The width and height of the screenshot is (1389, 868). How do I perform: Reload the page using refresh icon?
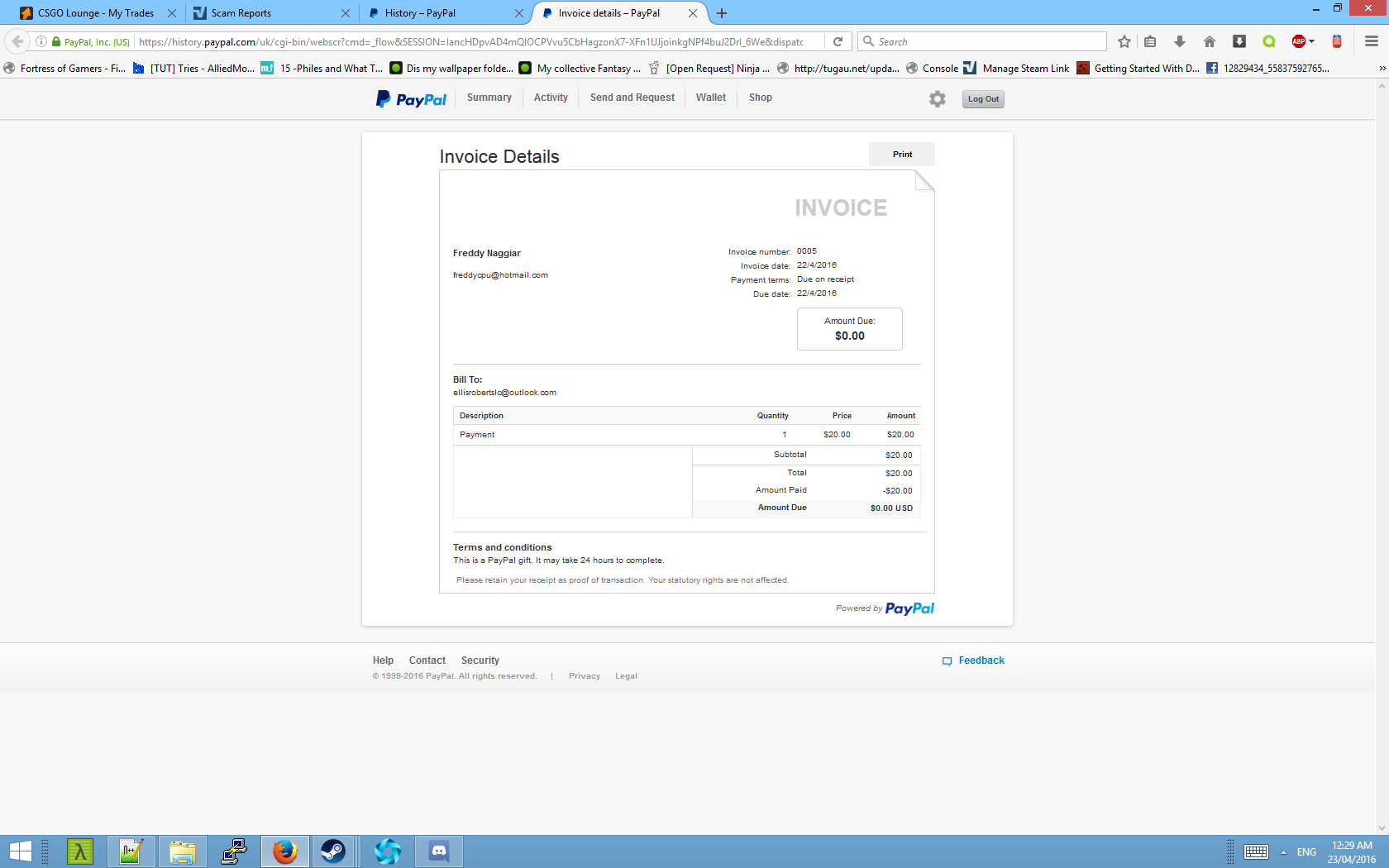pos(838,42)
